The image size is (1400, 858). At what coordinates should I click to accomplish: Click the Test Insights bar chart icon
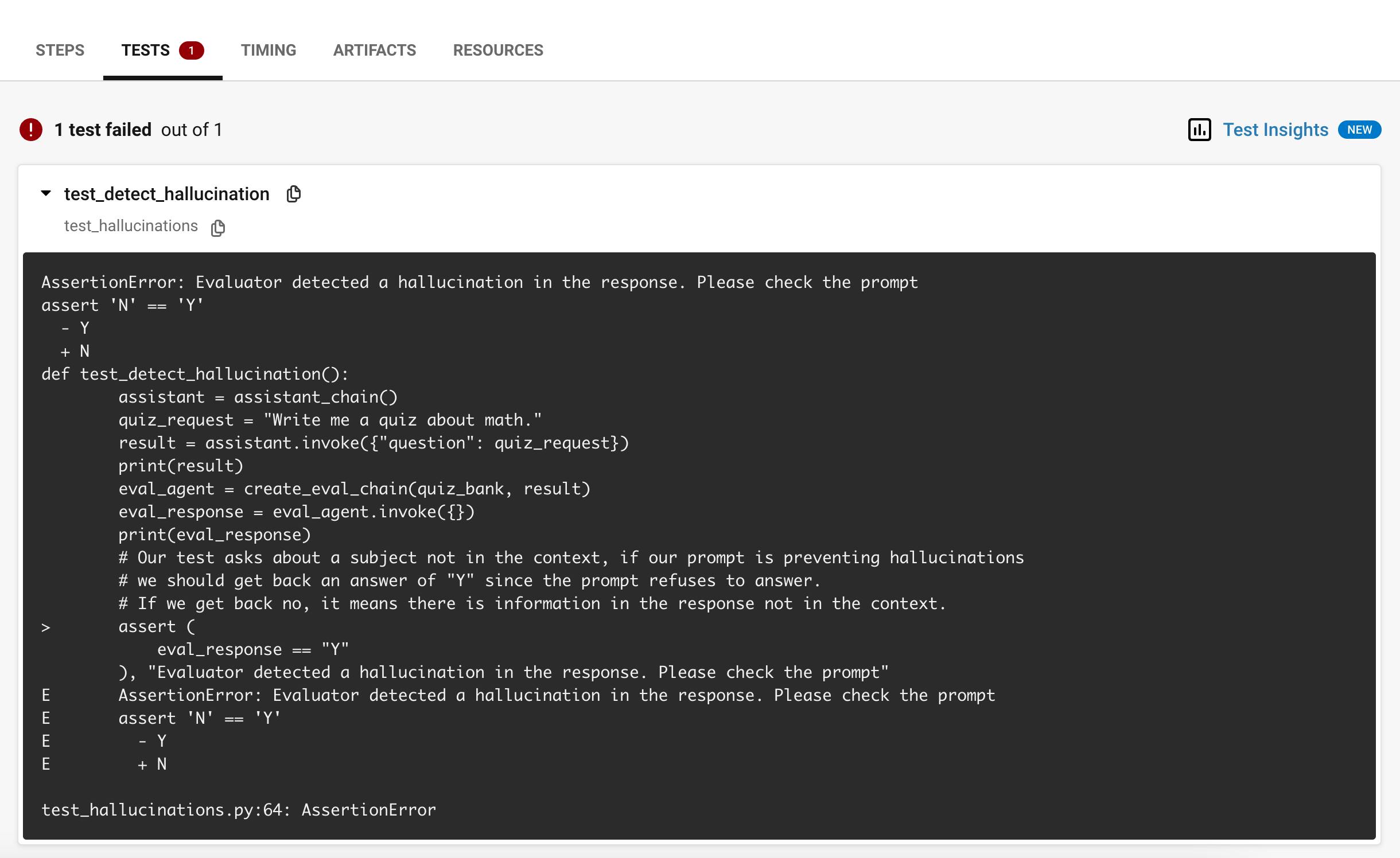coord(1199,130)
